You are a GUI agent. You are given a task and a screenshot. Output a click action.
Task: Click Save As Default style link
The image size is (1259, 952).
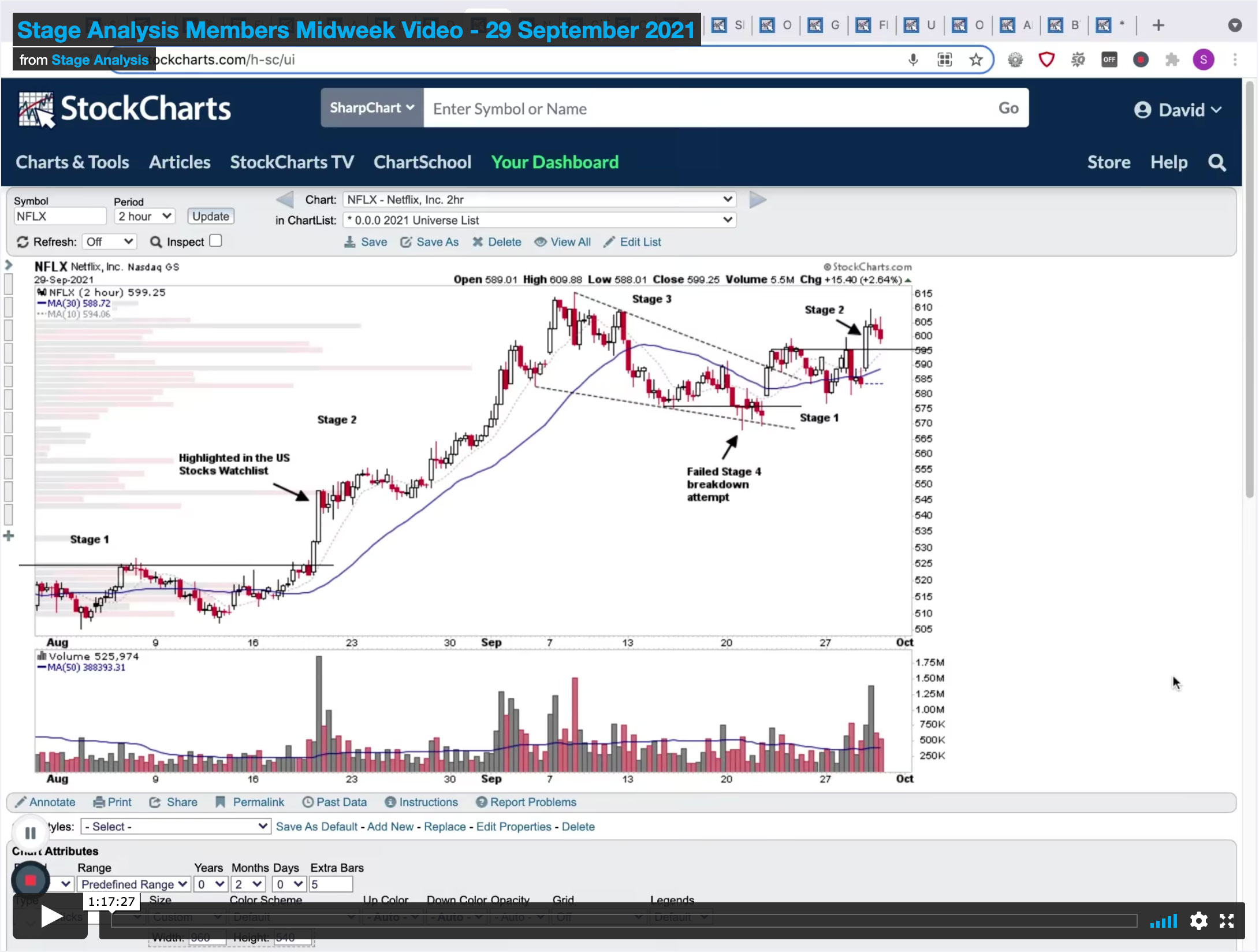tap(316, 827)
